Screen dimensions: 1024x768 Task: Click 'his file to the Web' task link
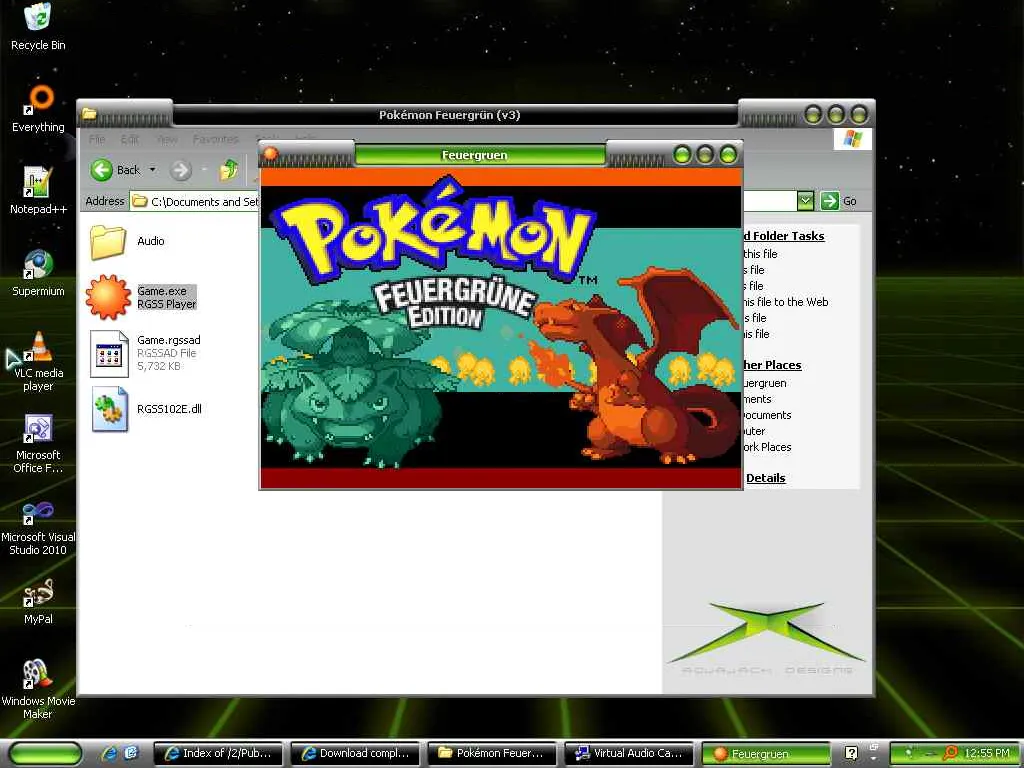point(786,302)
